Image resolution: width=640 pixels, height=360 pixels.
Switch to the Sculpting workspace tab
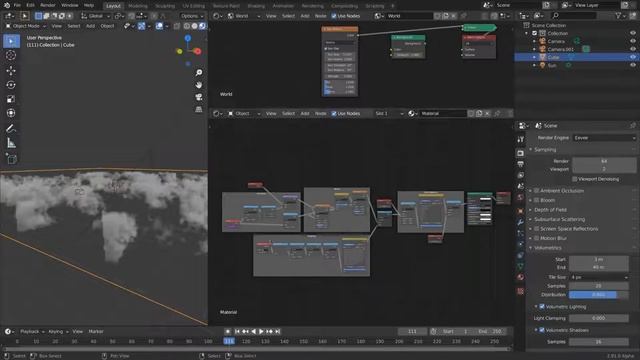point(165,6)
